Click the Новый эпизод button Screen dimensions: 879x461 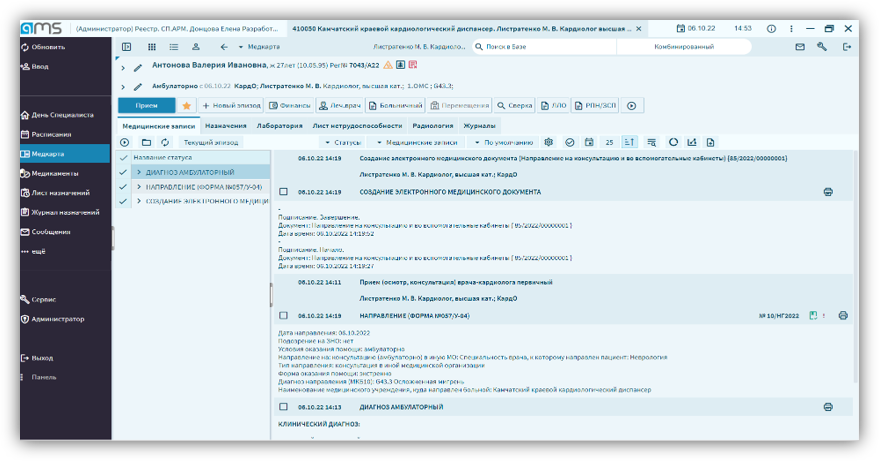pos(232,105)
